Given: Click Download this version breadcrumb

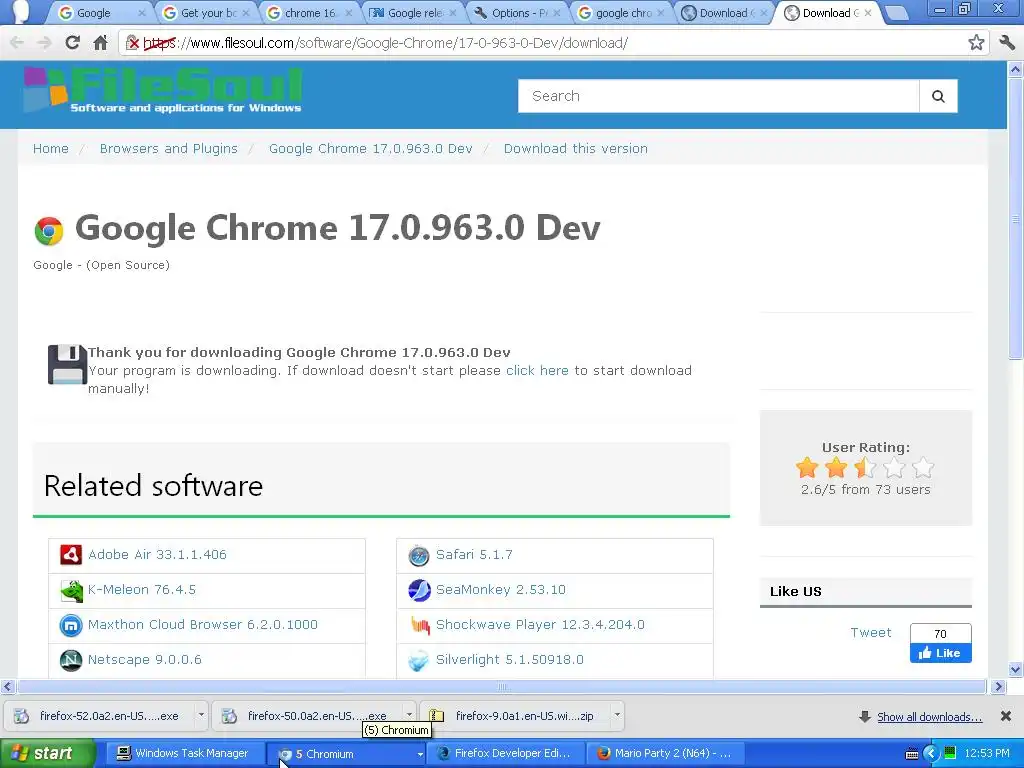Looking at the screenshot, I should (x=575, y=148).
